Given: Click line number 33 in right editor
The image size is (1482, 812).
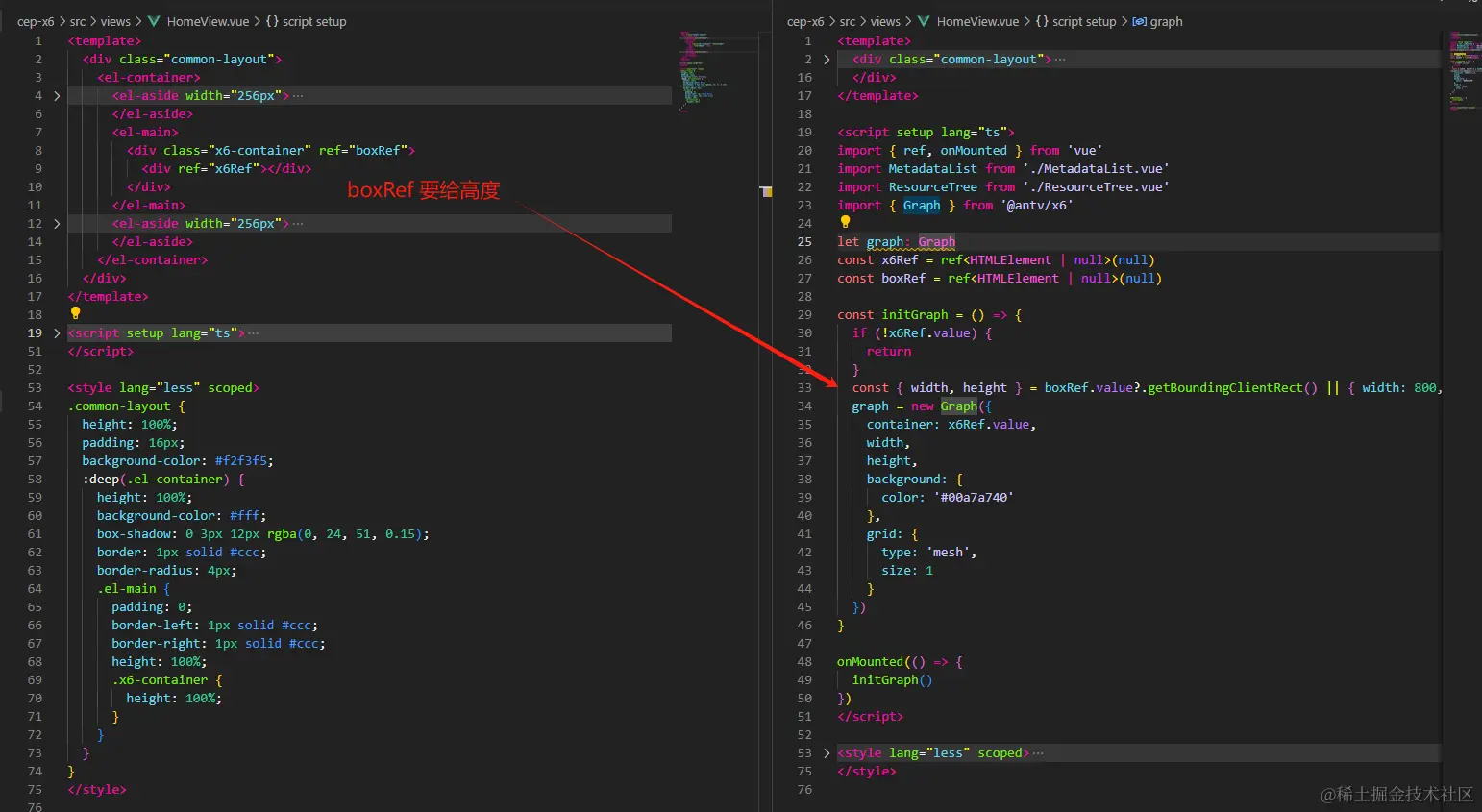Looking at the screenshot, I should point(804,388).
